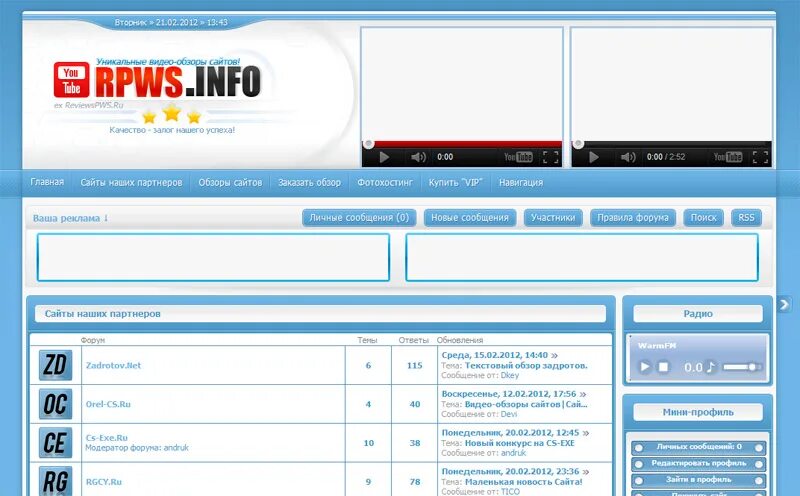The height and width of the screenshot is (496, 800).
Task: Open the Фотохостинг menu item
Action: tap(385, 183)
